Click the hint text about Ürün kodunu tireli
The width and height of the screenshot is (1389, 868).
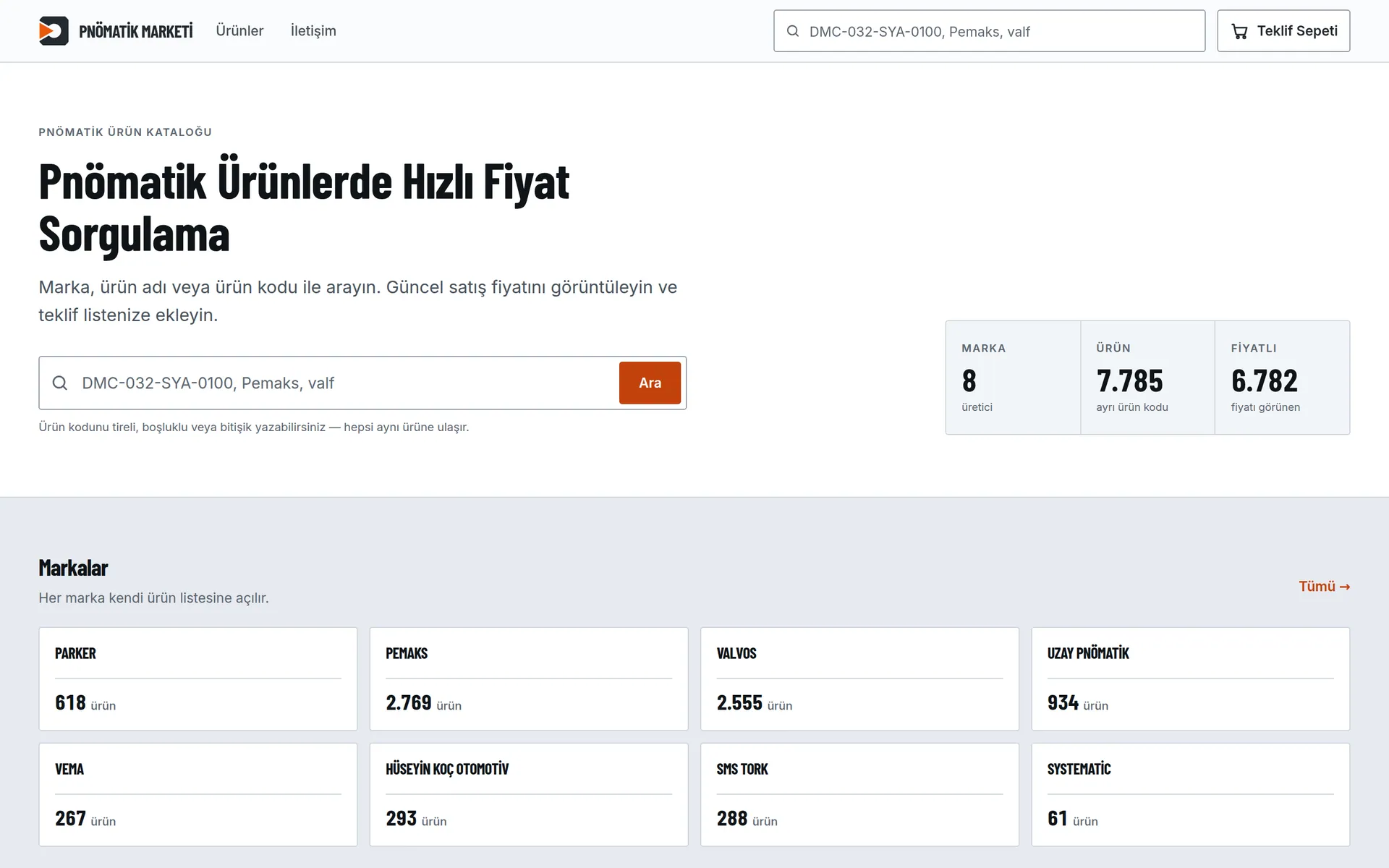coord(254,427)
